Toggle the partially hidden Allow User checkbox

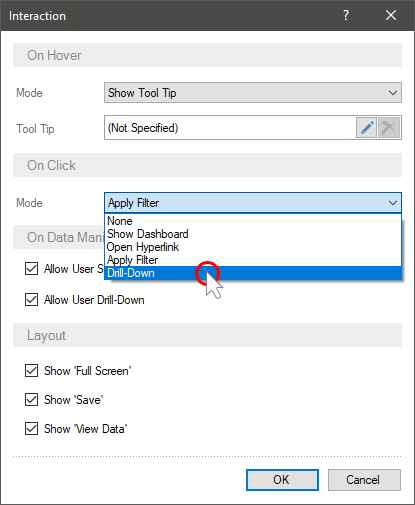[x=31, y=269]
